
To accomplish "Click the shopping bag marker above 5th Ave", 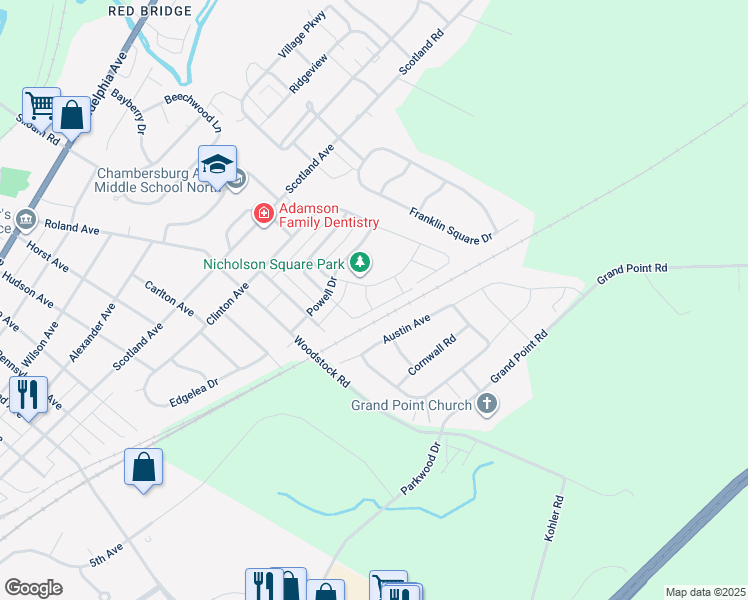I will click(144, 468).
